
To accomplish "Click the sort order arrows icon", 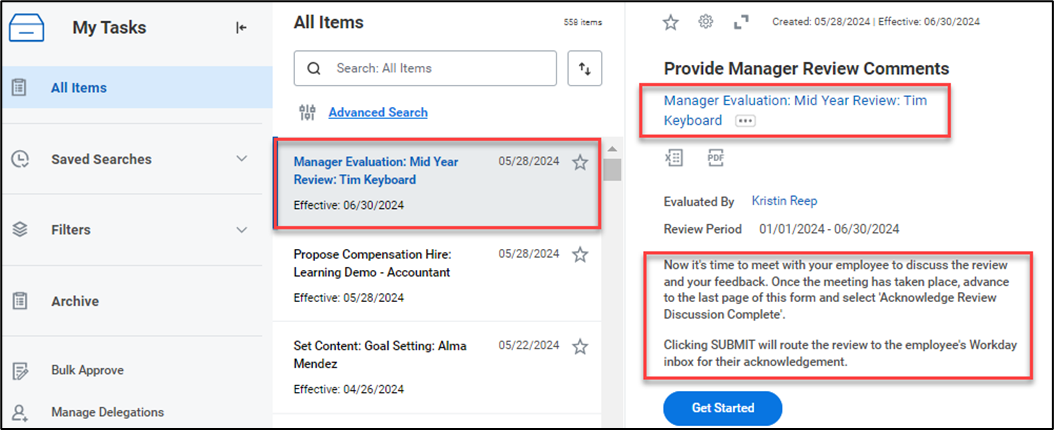I will (585, 69).
